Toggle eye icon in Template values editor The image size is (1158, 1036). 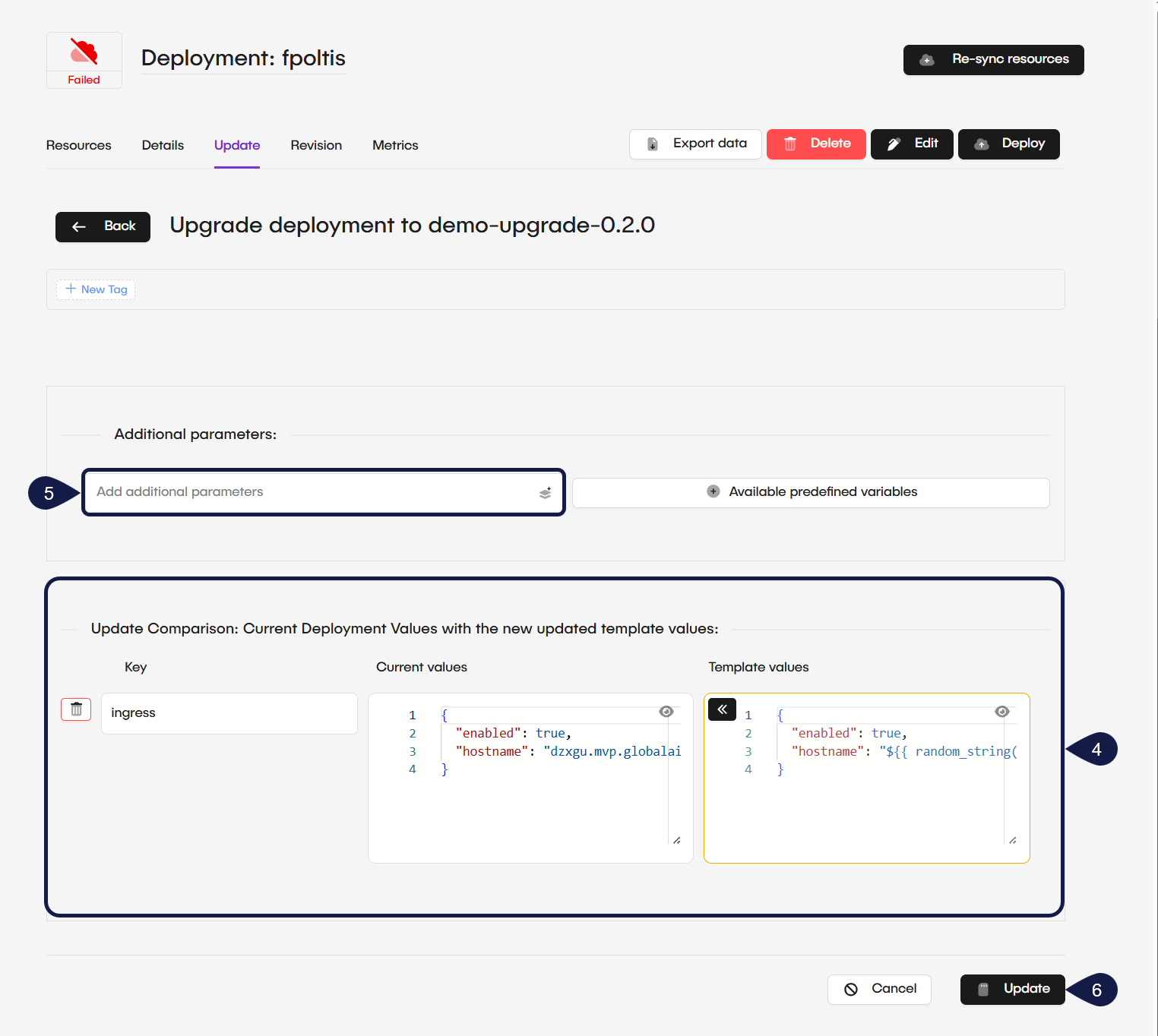(x=1002, y=712)
